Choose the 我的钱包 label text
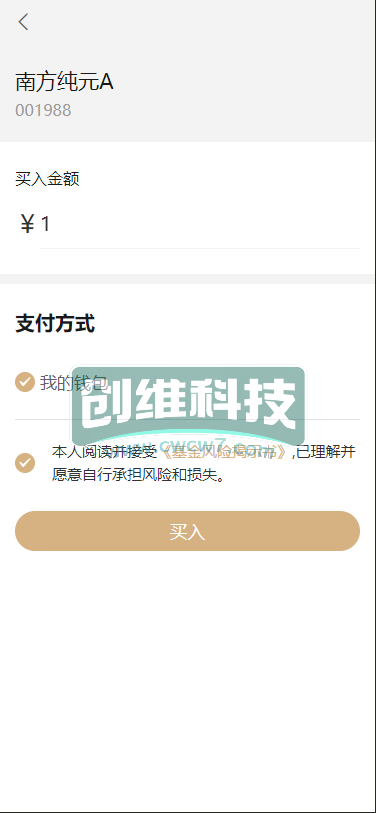This screenshot has height=813, width=376. click(x=74, y=383)
